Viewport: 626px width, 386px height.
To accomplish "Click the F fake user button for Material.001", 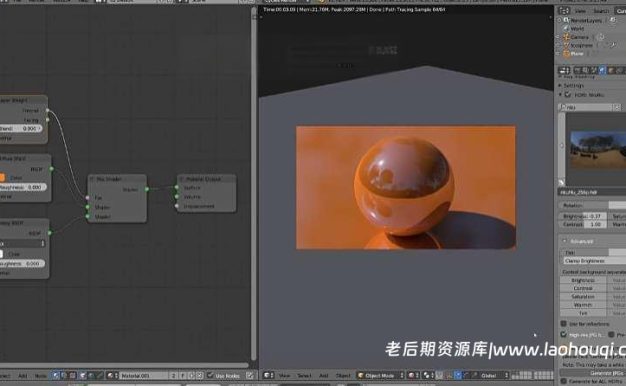I will [x=183, y=375].
